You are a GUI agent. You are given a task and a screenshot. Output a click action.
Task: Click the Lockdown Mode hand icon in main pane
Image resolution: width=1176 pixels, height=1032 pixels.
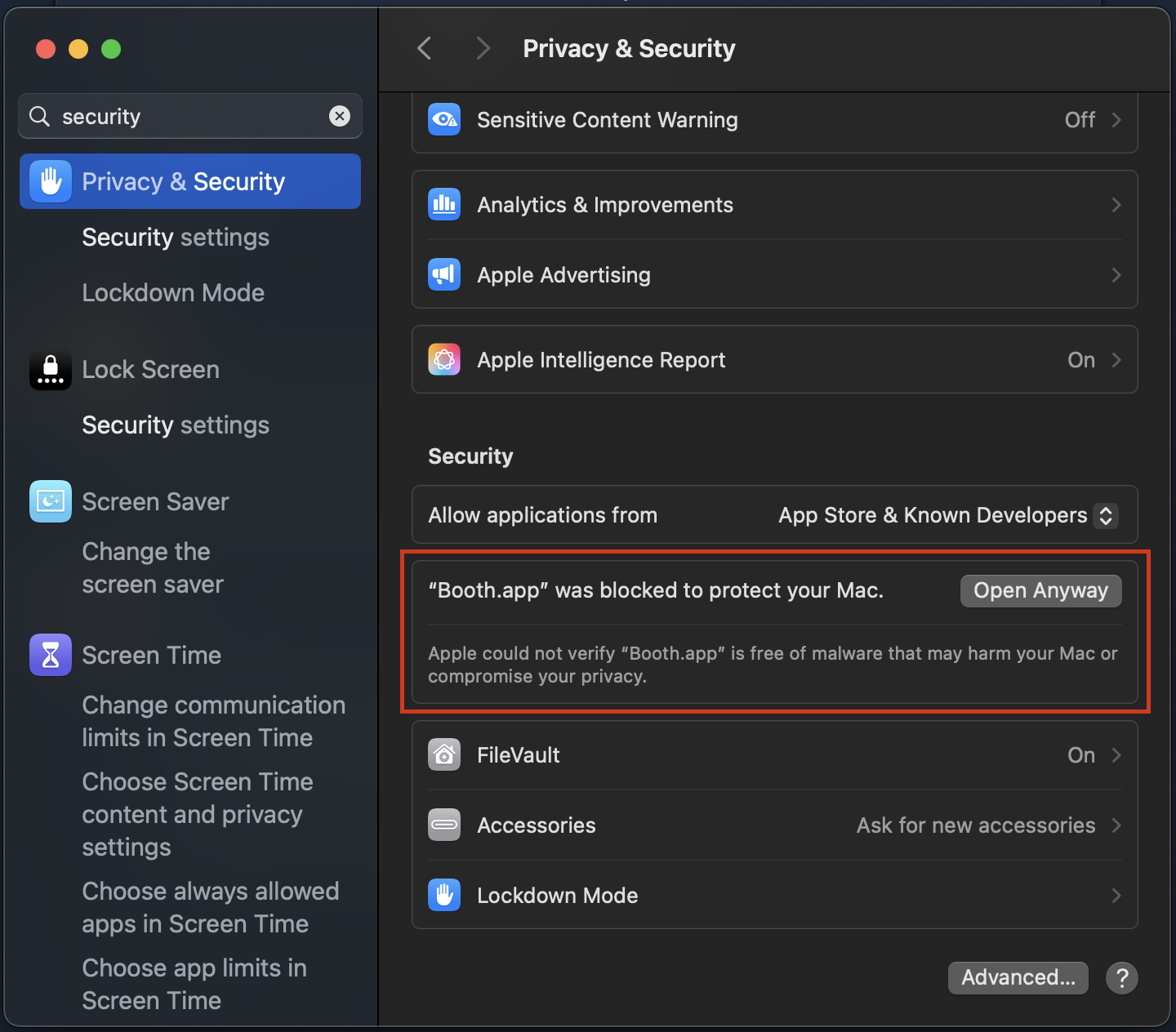click(444, 896)
